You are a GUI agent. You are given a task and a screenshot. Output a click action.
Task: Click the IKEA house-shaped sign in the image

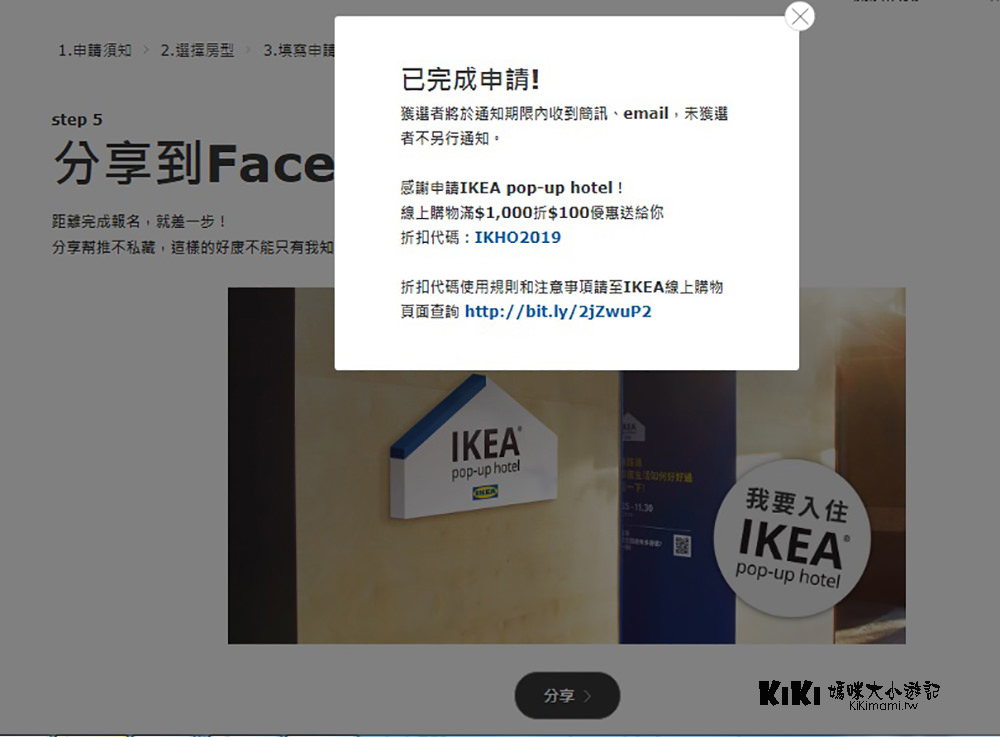[x=473, y=447]
